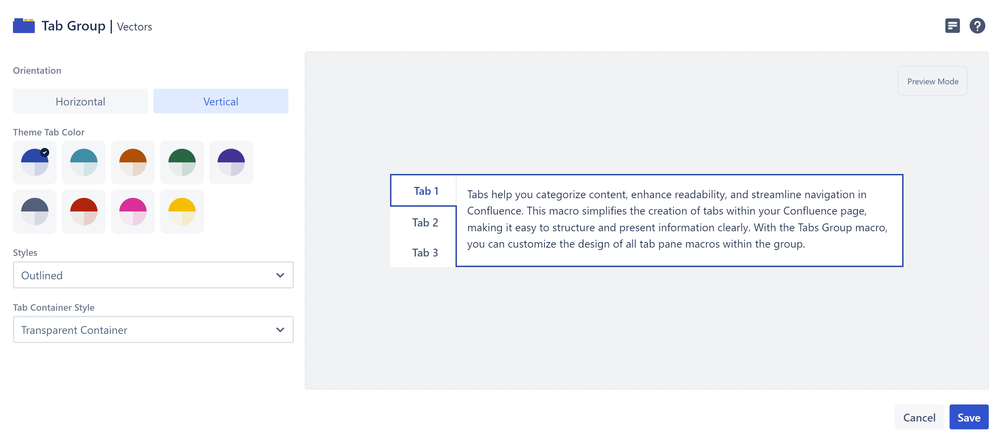
Task: Switch orientation to Horizontal
Action: pos(80,101)
